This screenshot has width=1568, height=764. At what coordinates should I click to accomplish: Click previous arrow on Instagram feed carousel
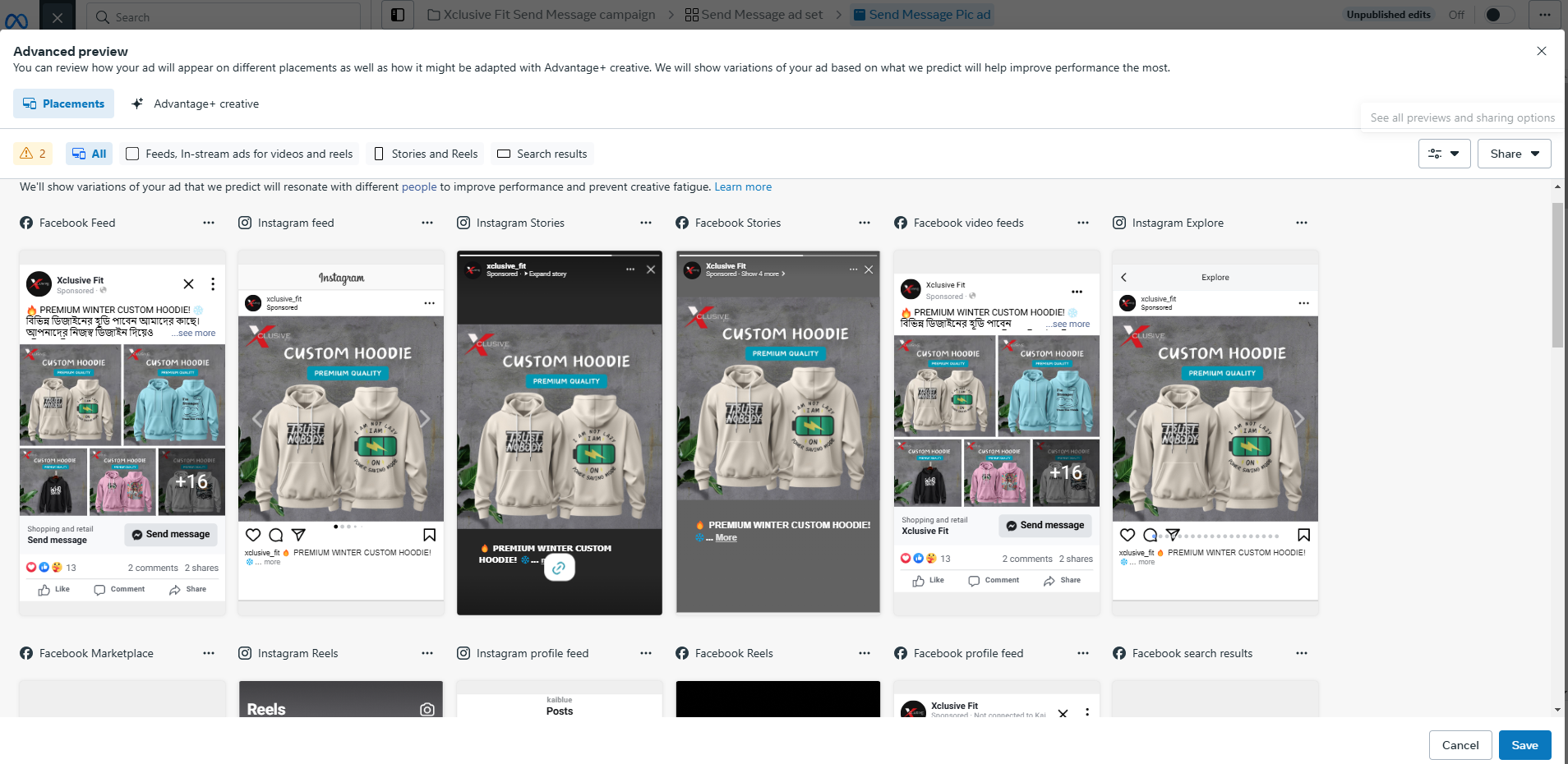coord(256,419)
